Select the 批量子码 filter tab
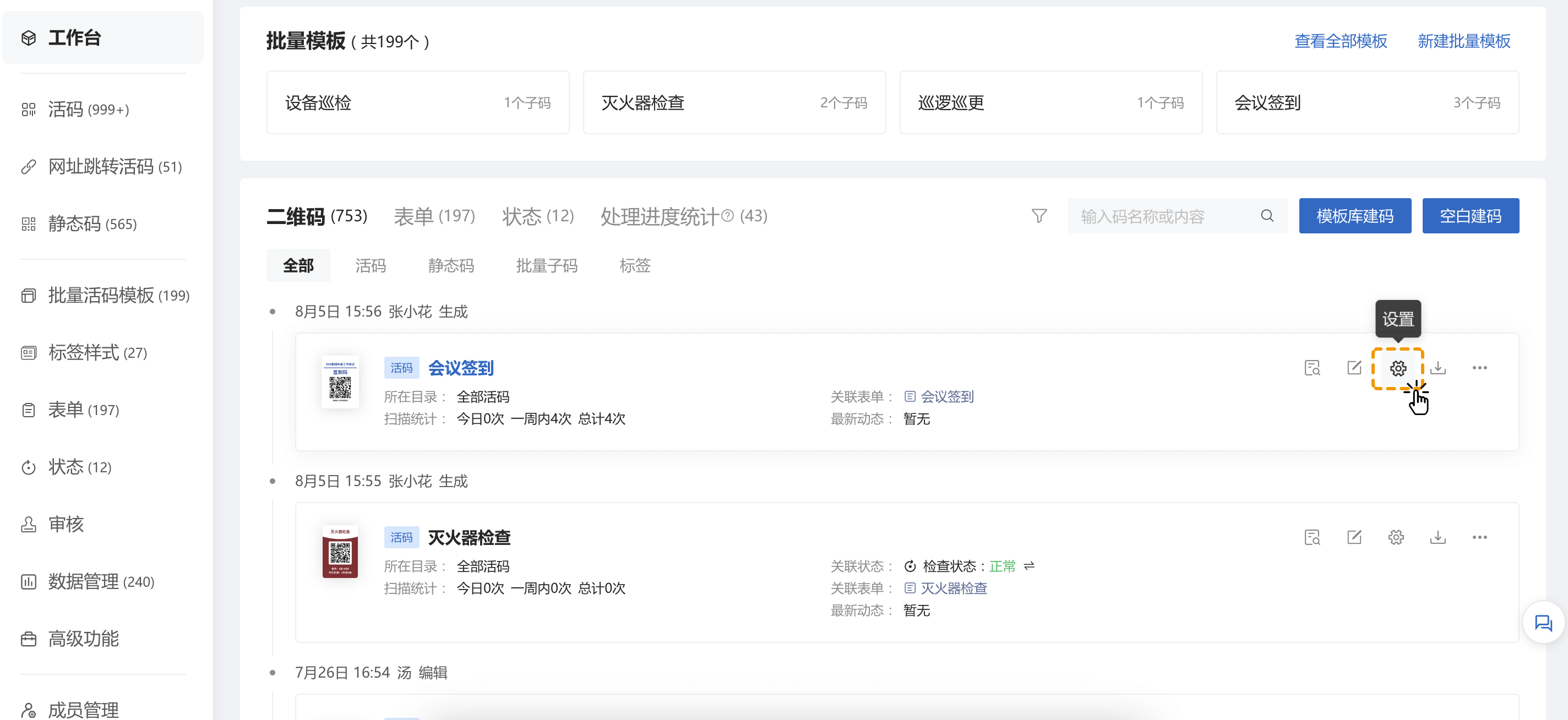 click(547, 265)
